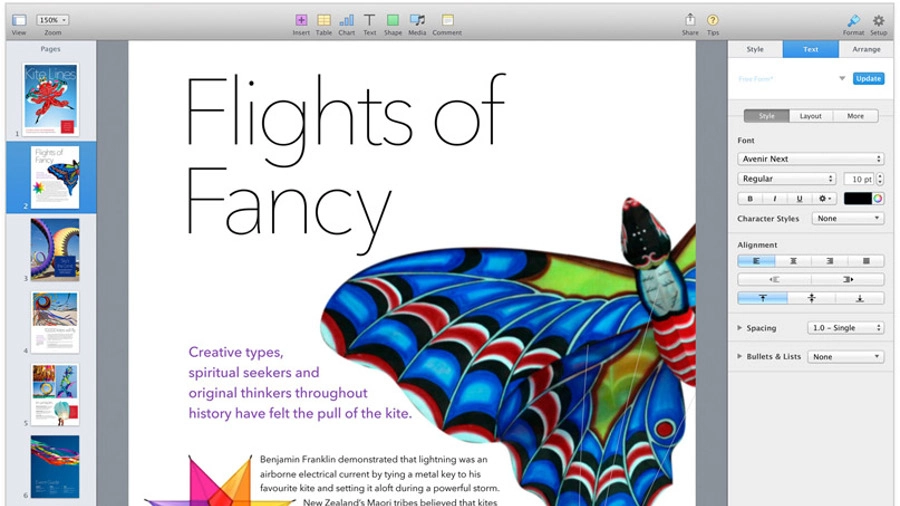Switch to the Arrange tab
The image size is (900, 506).
click(x=866, y=49)
